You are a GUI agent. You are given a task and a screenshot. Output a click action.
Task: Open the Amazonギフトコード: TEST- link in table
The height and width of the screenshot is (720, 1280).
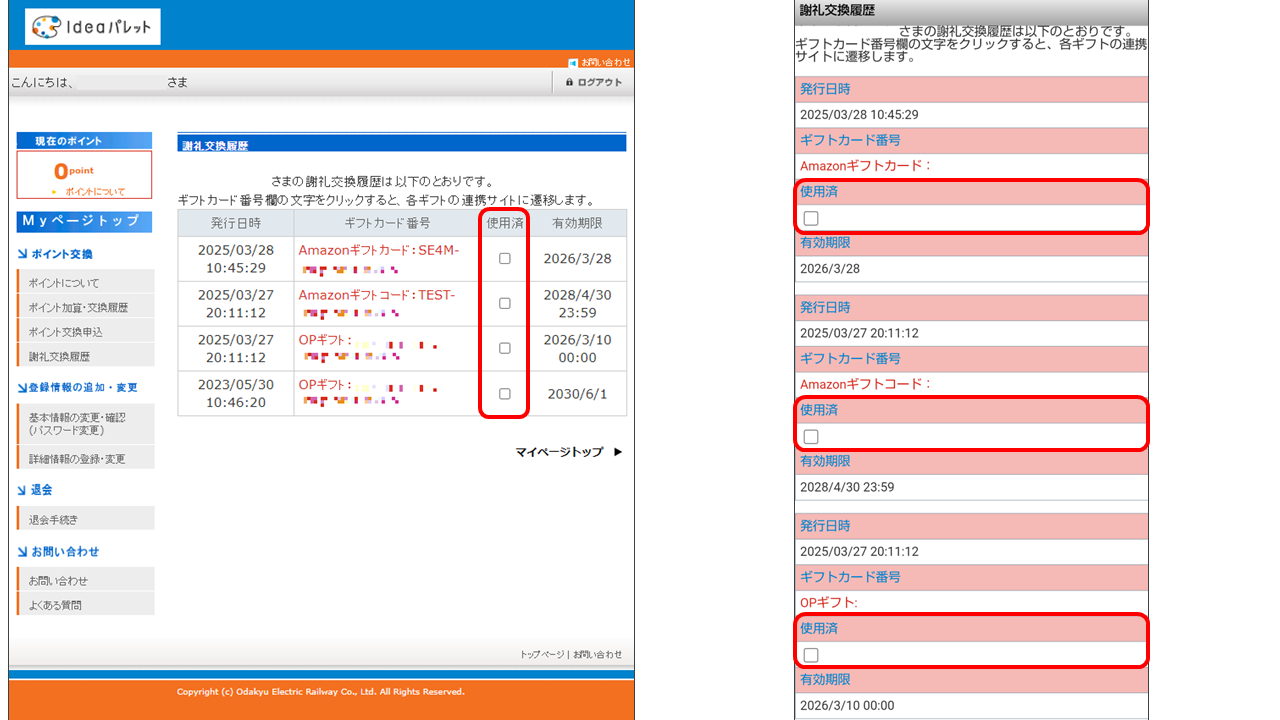coord(376,295)
